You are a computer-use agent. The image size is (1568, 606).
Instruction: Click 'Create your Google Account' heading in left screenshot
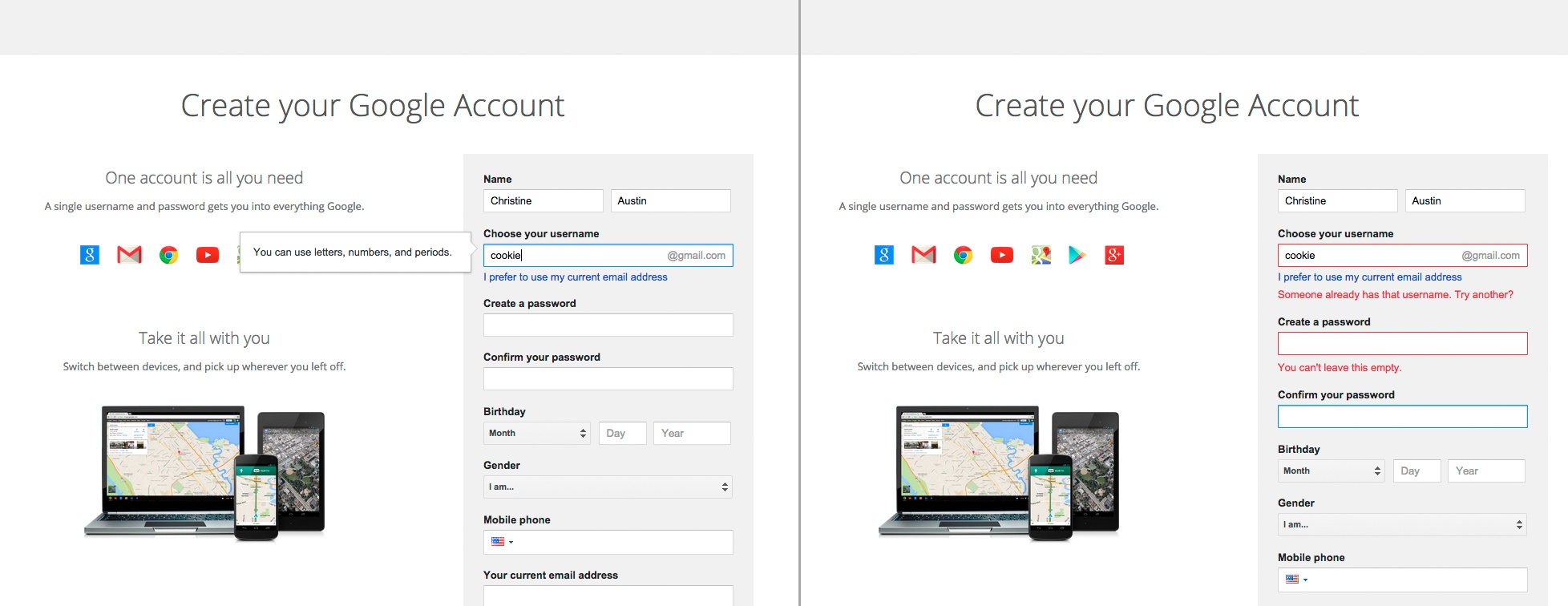(x=373, y=106)
